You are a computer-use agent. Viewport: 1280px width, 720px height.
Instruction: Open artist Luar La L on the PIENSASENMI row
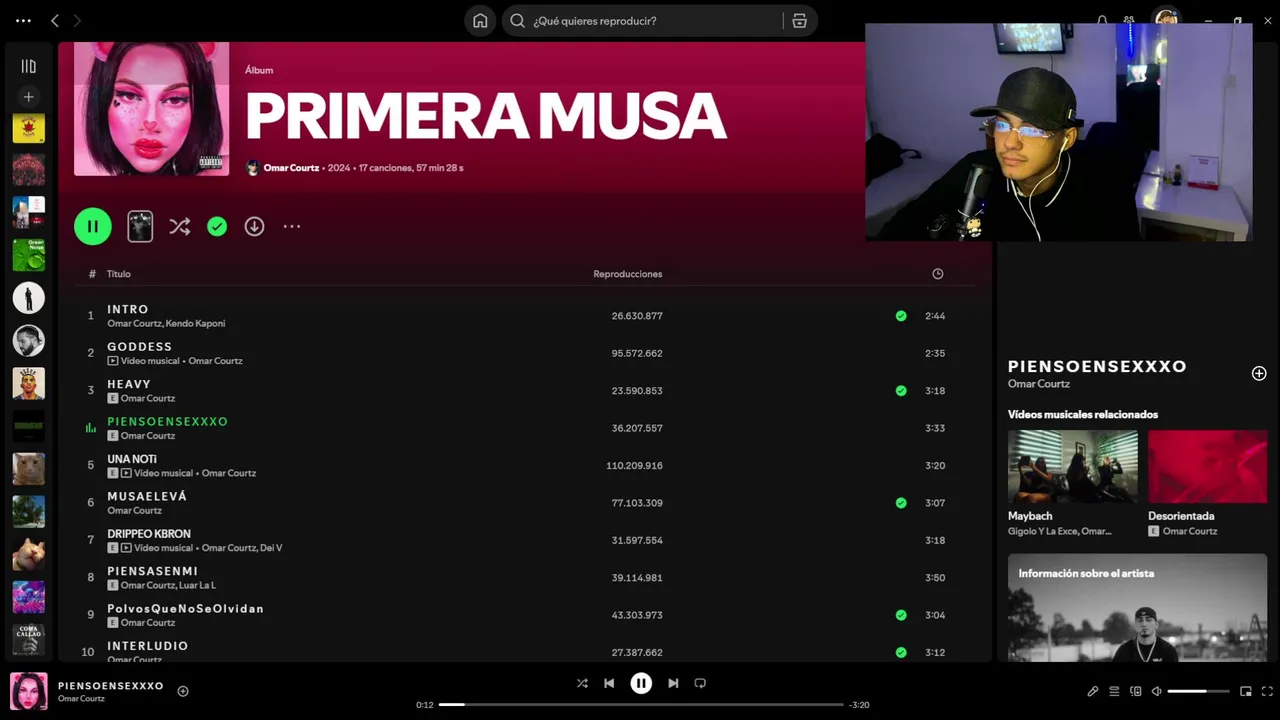197,585
